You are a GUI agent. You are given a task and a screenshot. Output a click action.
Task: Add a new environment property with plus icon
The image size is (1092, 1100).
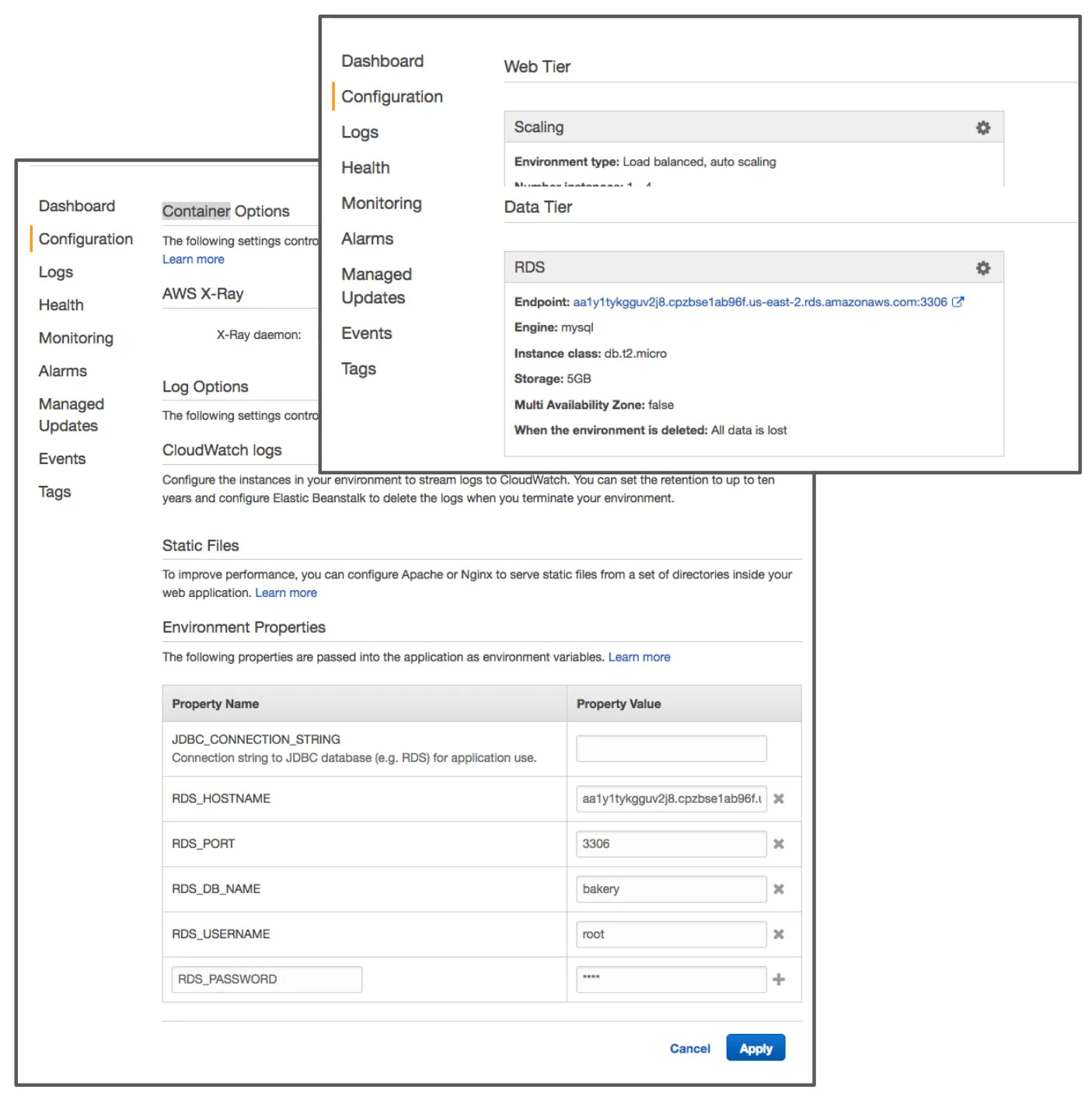pyautogui.click(x=778, y=979)
